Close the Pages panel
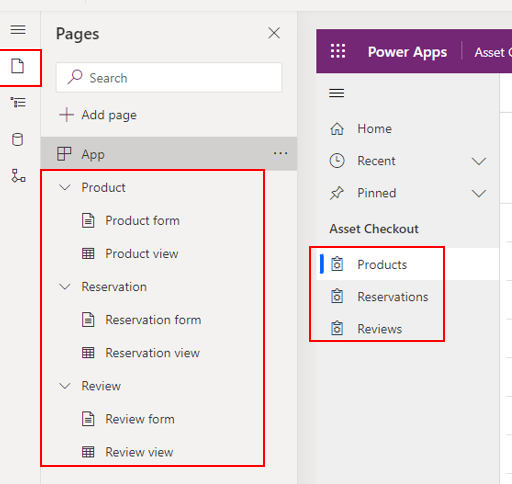 pyautogui.click(x=274, y=33)
